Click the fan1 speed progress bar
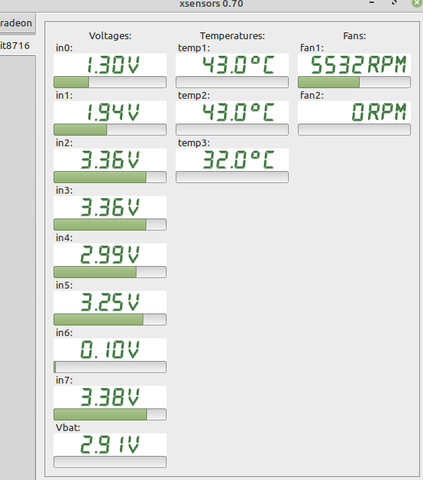This screenshot has height=480, width=423. [354, 82]
